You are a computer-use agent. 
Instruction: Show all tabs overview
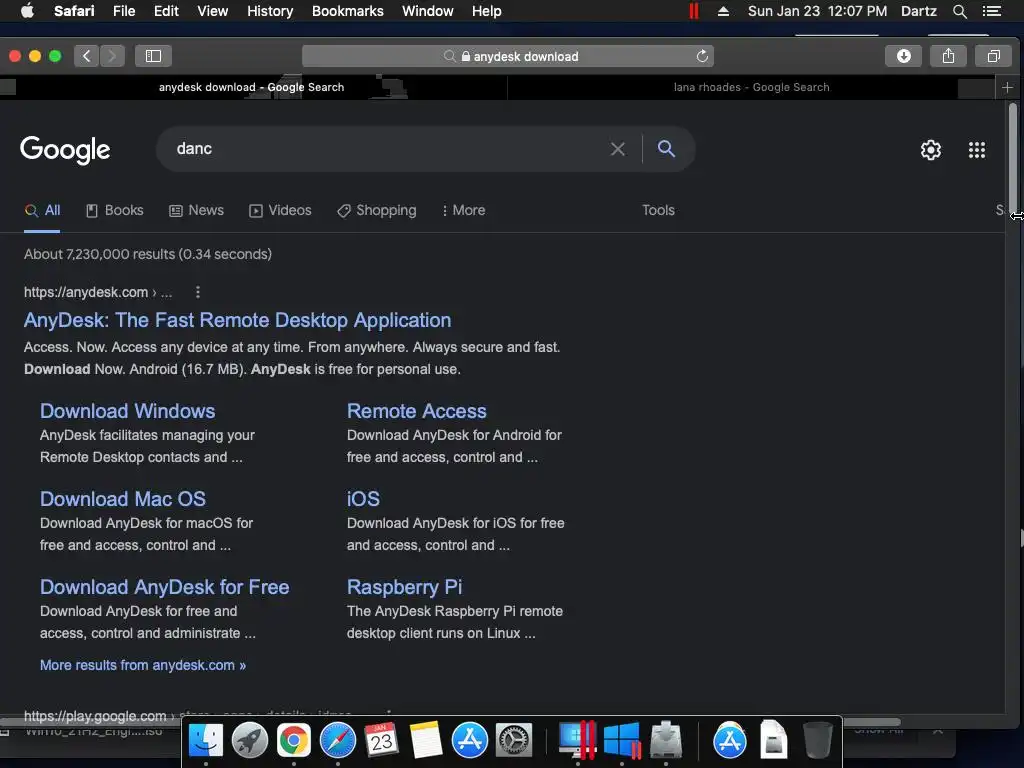tap(993, 56)
